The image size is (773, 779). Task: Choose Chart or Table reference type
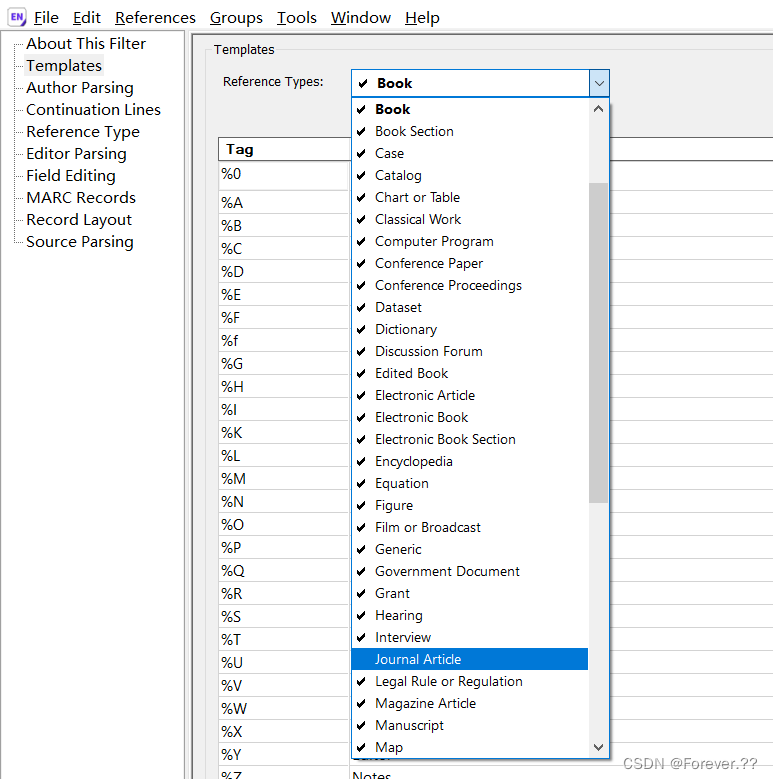(469, 198)
